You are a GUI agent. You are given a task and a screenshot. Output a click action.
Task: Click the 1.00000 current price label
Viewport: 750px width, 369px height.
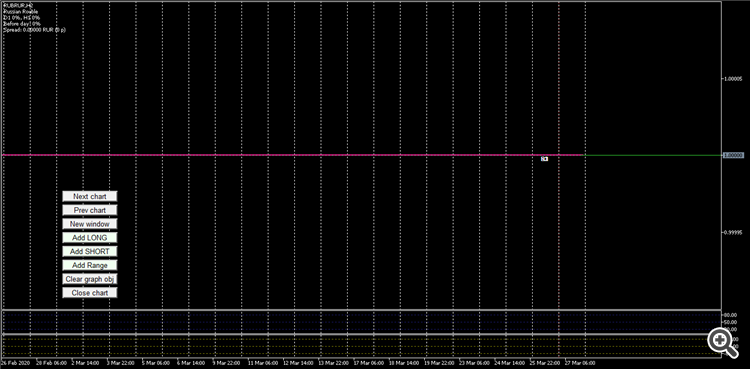coord(733,156)
